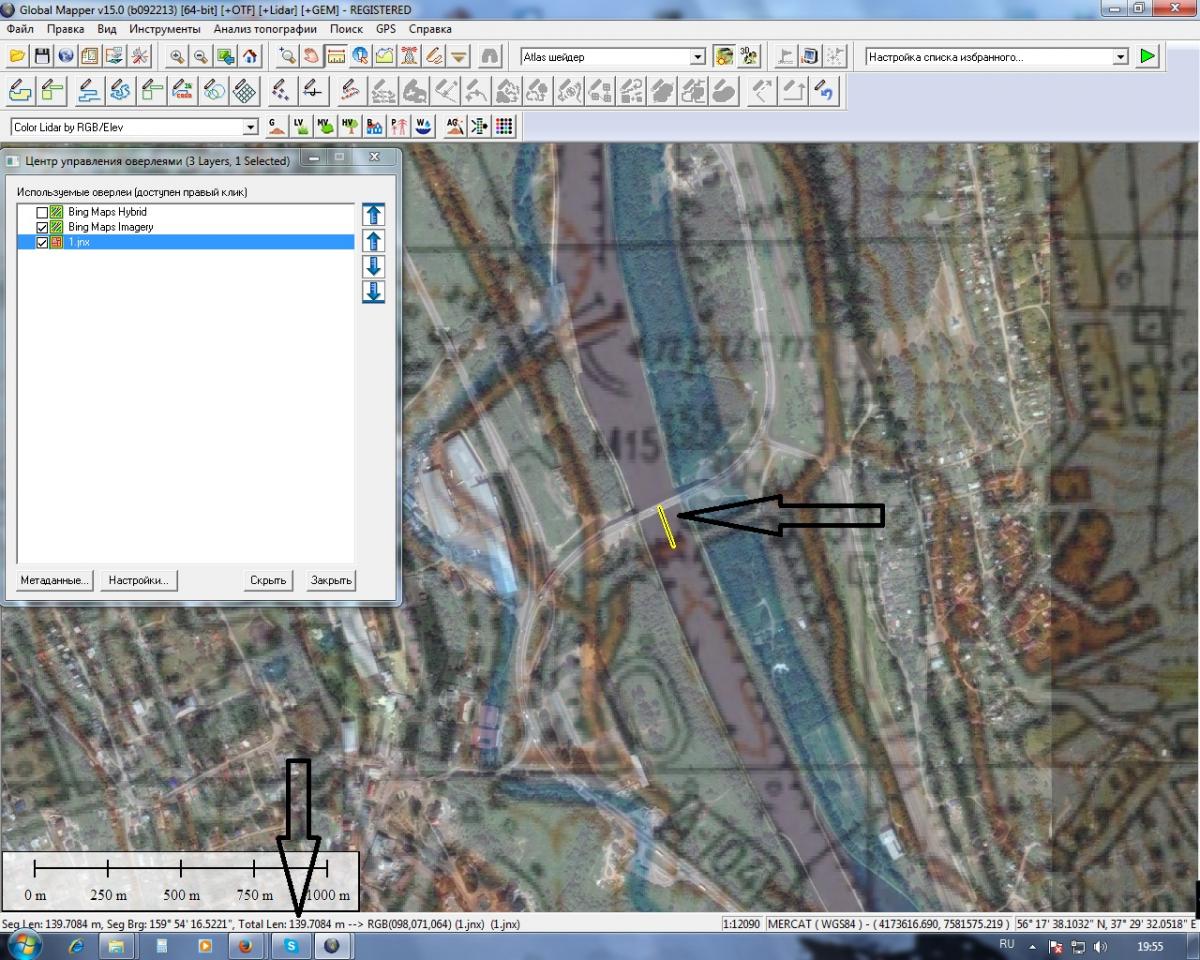Click the green Run favorite play button
The width and height of the screenshot is (1200, 960).
(x=1147, y=57)
